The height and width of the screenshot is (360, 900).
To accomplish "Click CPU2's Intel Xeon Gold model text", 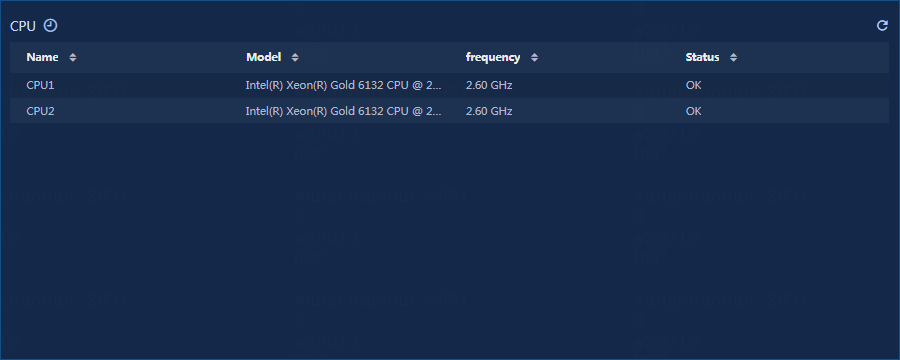I will pos(344,111).
